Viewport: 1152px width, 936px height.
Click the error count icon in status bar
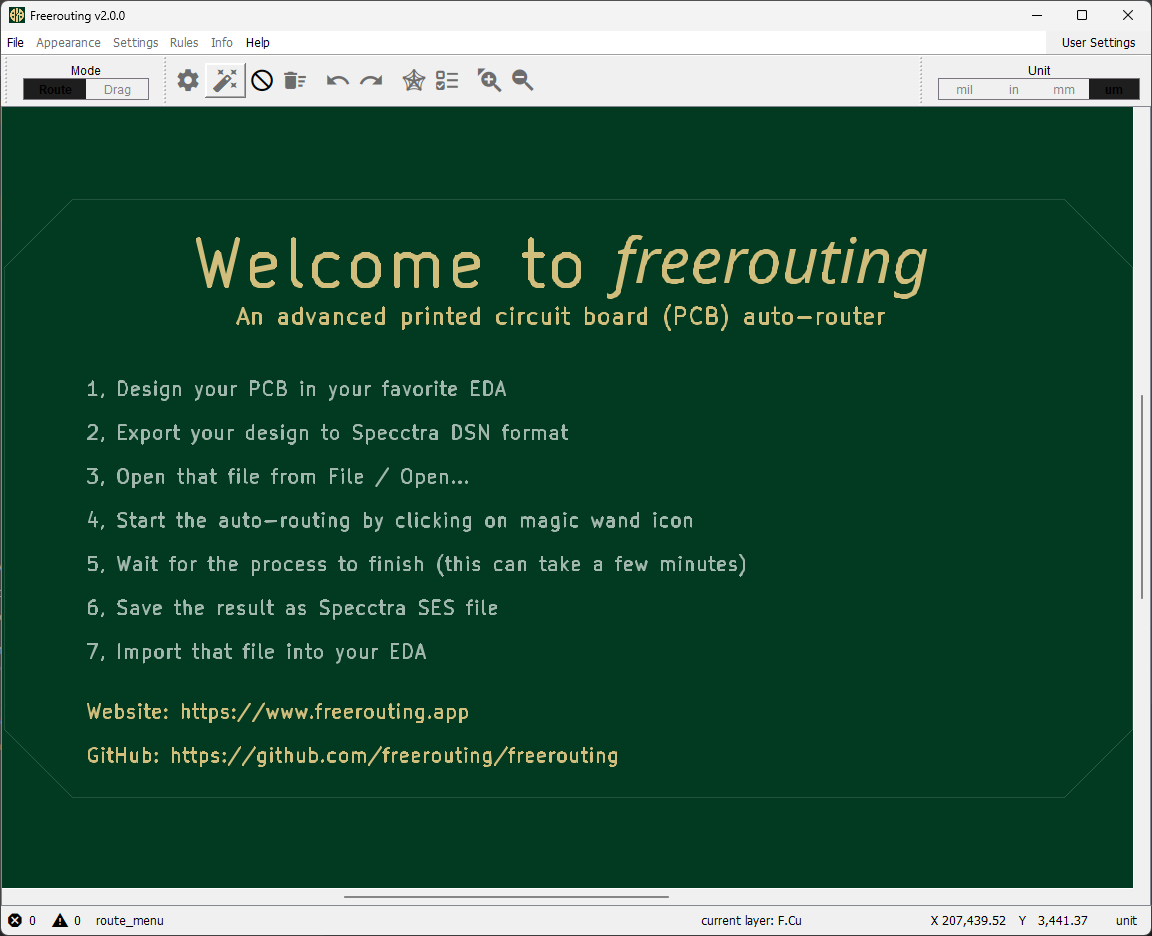15,920
